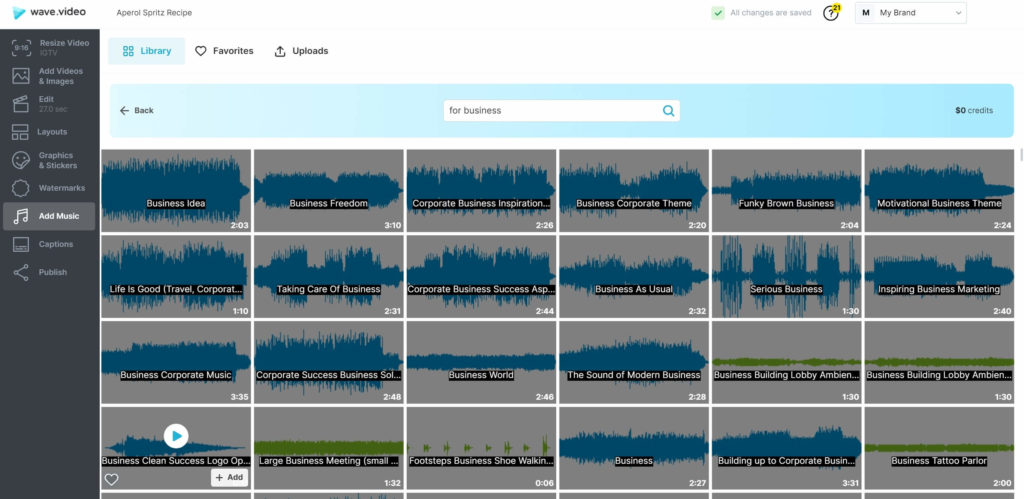1024x499 pixels.
Task: Click the help question mark icon
Action: pos(830,13)
